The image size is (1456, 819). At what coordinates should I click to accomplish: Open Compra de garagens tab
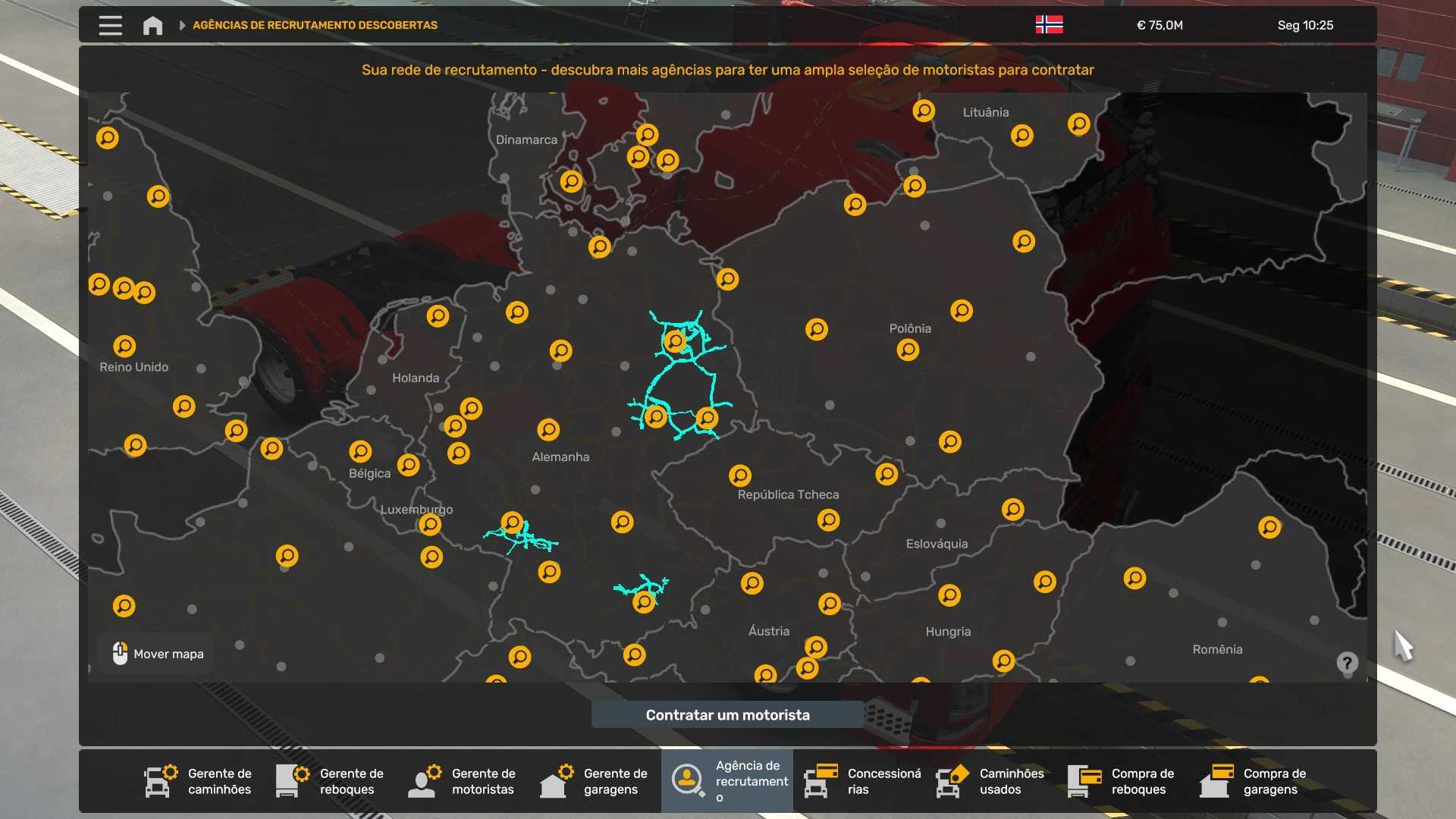point(1254,781)
